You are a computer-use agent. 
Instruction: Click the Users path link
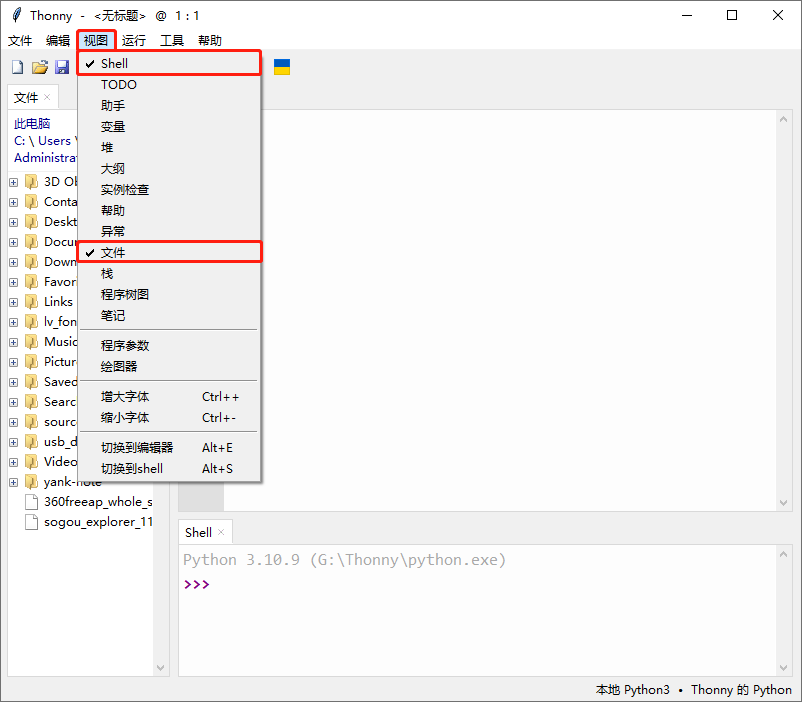54,141
